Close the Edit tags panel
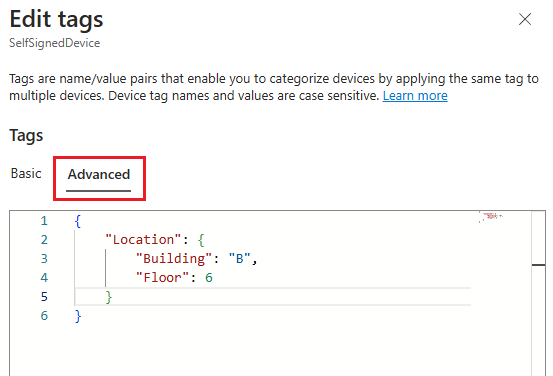 coord(525,19)
